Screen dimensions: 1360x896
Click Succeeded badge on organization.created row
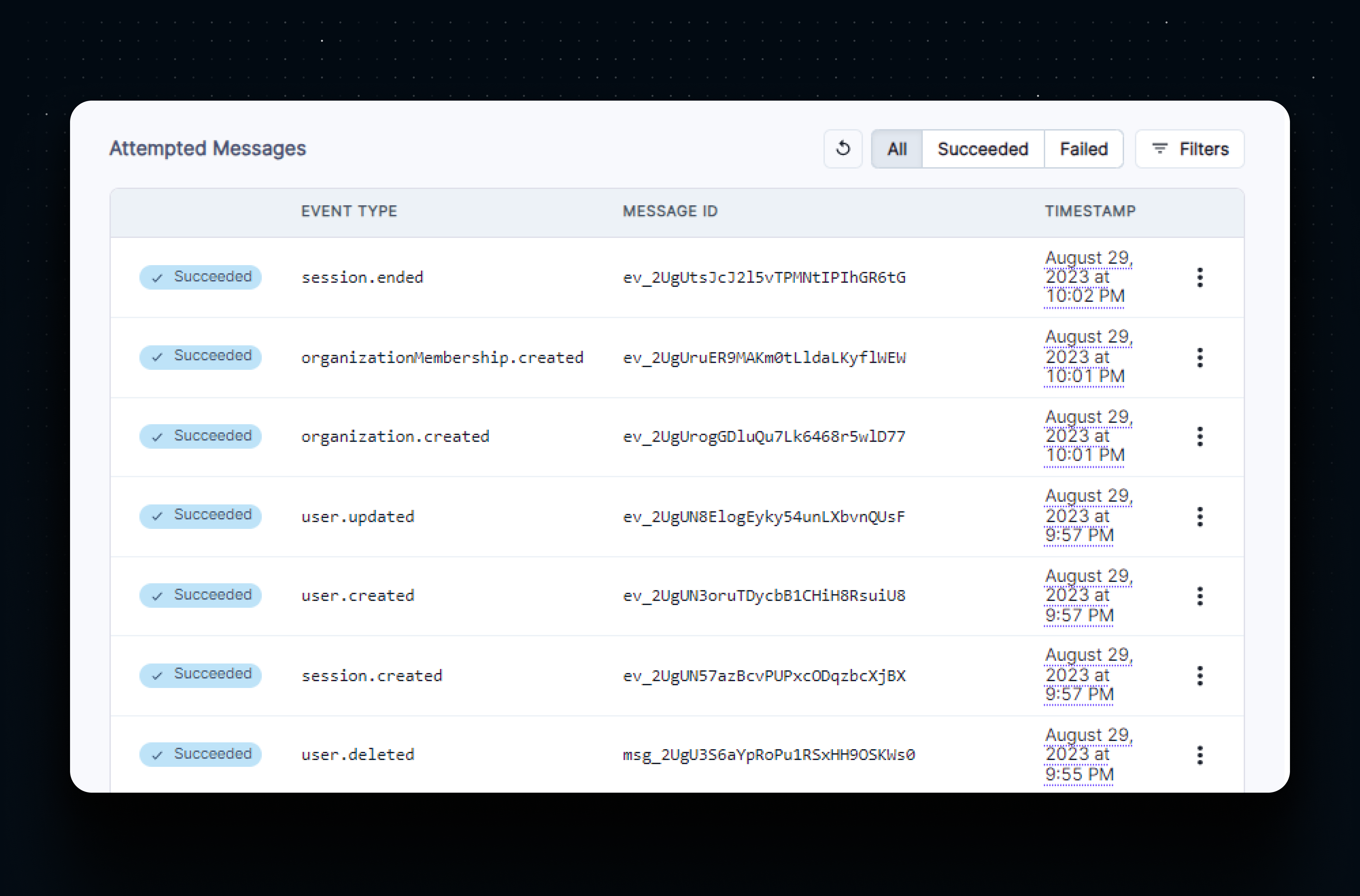201,436
